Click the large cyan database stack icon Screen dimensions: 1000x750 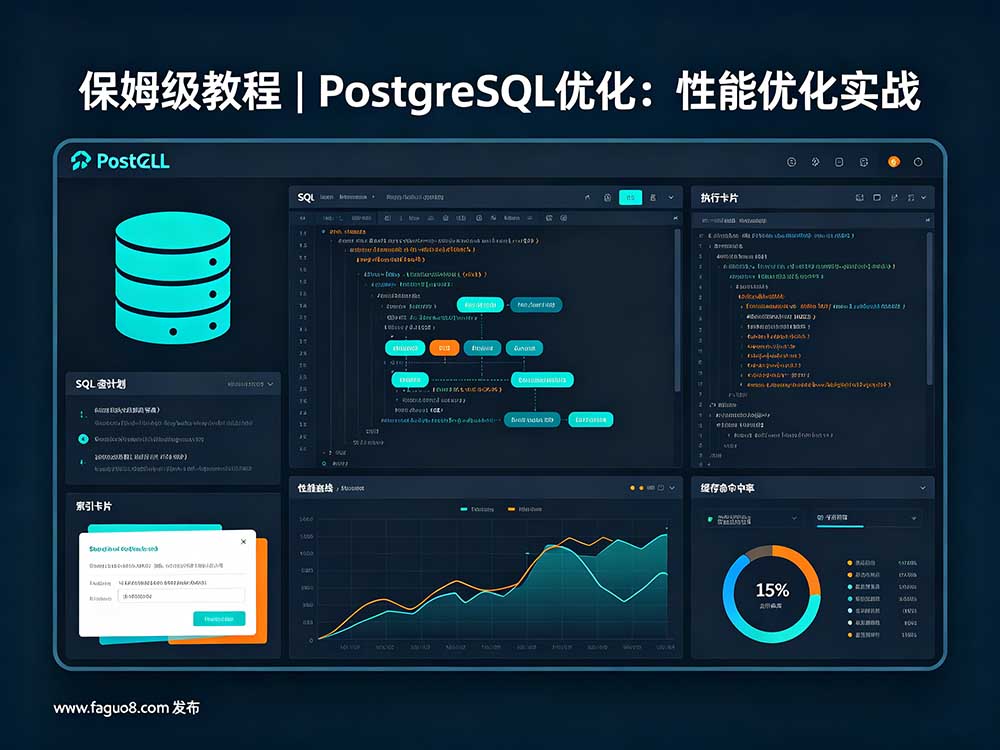tap(173, 277)
